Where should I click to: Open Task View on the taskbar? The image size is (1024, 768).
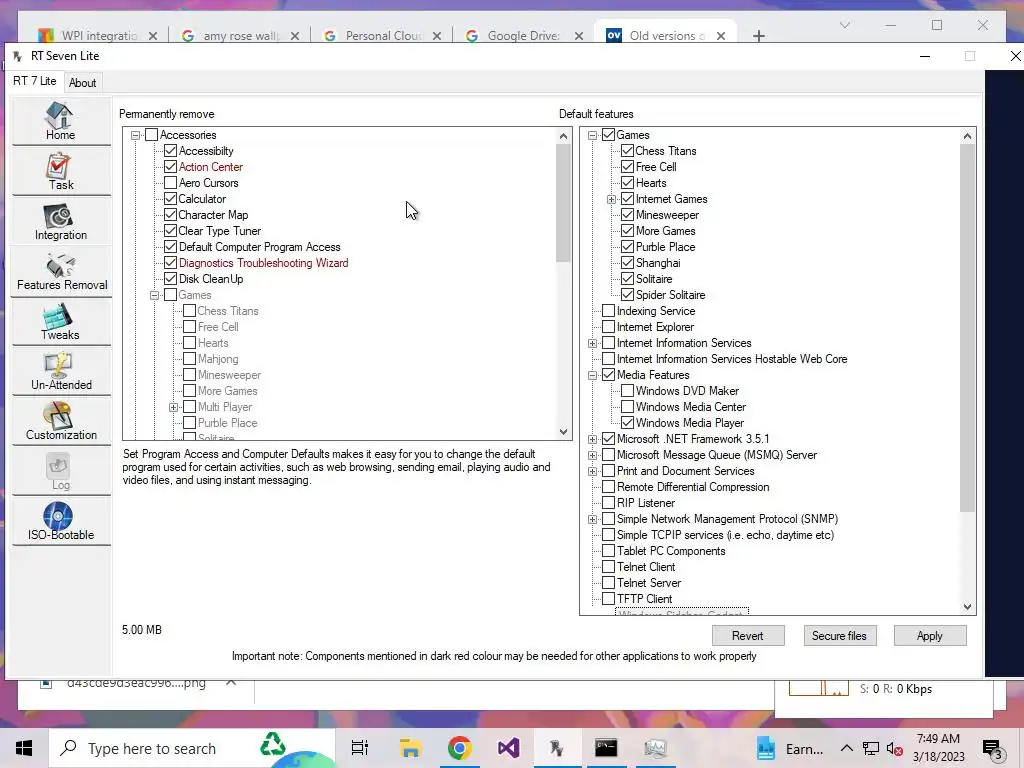(x=360, y=748)
